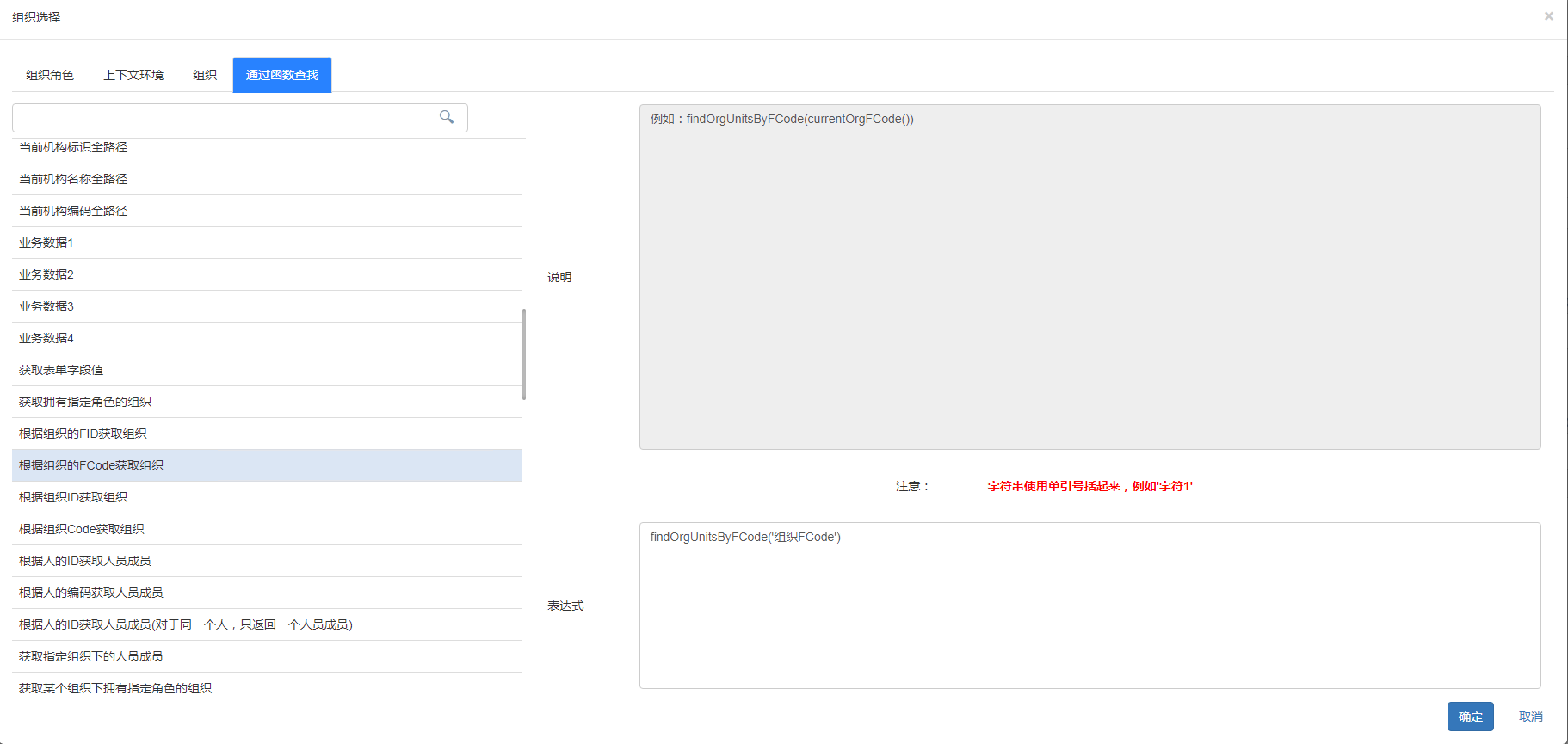Click the 说明 description box
This screenshot has width=1568, height=744.
(x=1090, y=277)
